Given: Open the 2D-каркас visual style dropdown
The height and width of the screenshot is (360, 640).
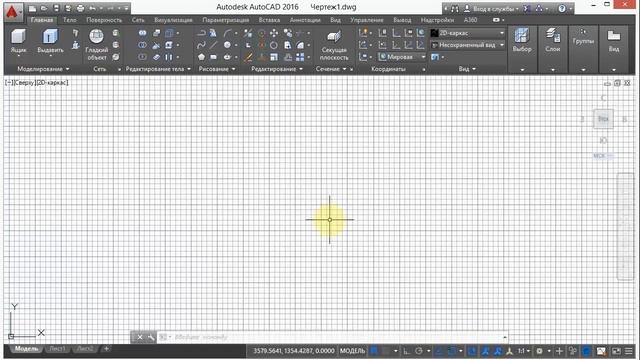Looking at the screenshot, I should [468, 33].
